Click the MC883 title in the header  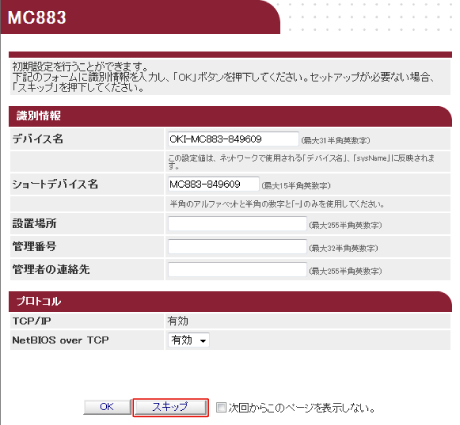click(37, 18)
